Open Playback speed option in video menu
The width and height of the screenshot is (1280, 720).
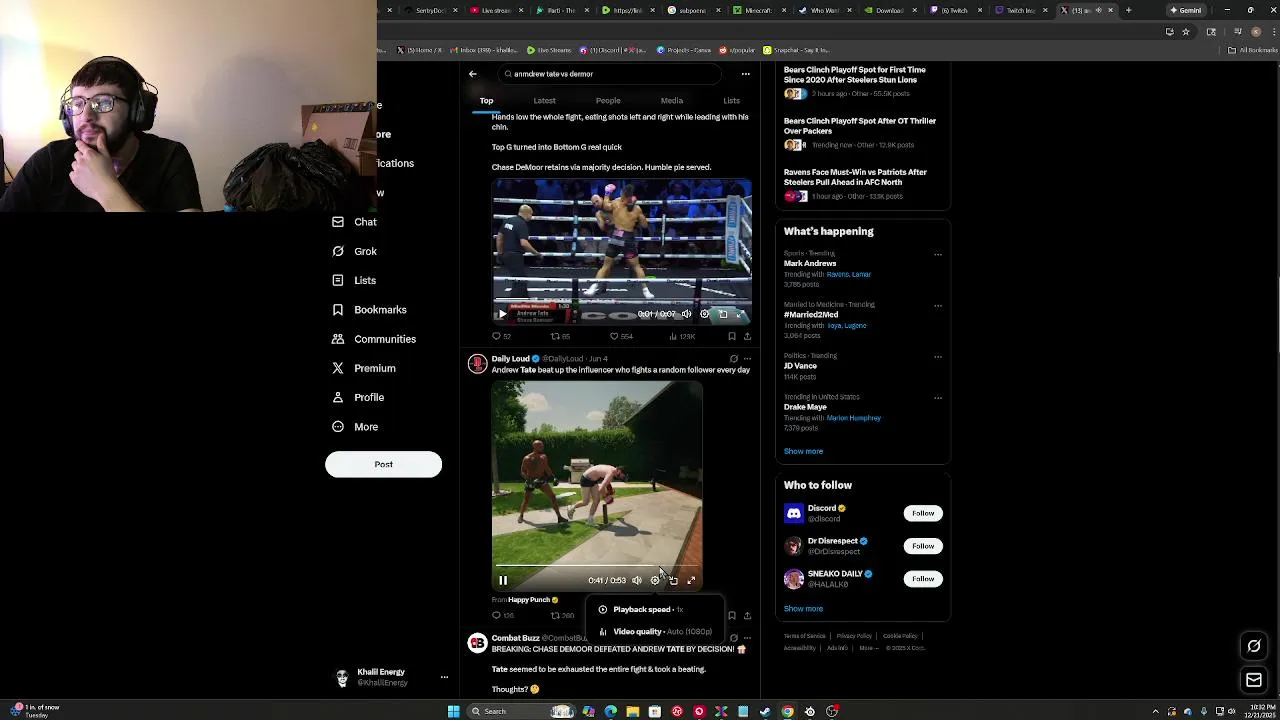653,609
